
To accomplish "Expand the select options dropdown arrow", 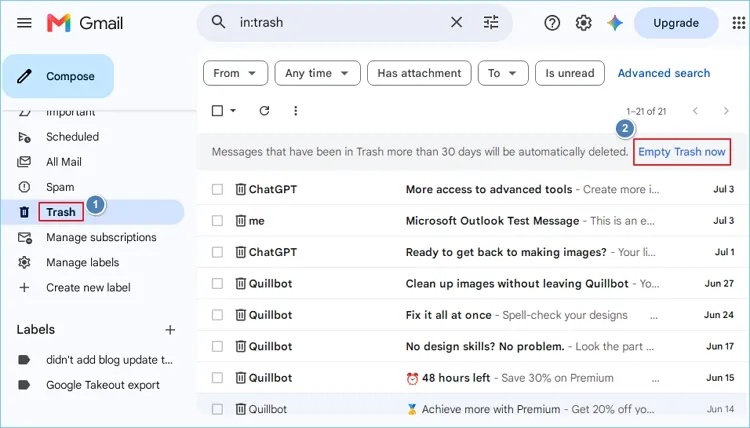I will [x=233, y=111].
